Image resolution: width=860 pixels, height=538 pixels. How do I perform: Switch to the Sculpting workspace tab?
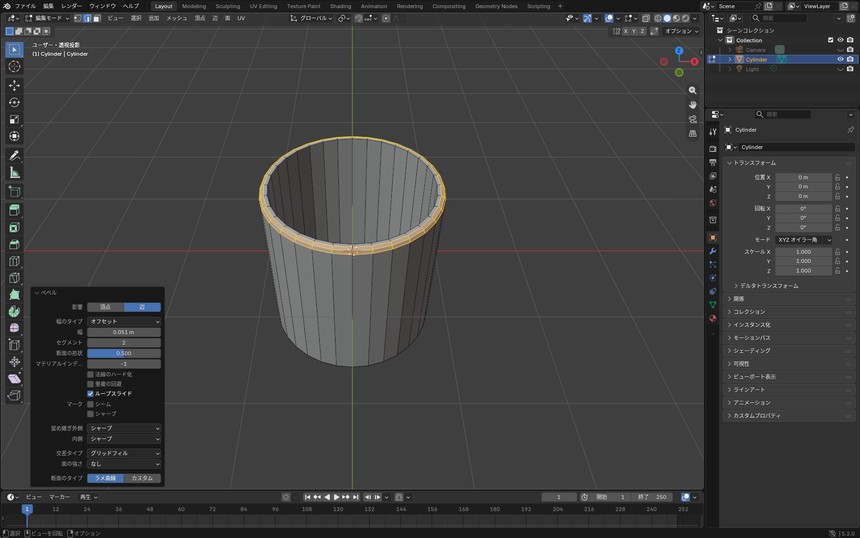[228, 6]
